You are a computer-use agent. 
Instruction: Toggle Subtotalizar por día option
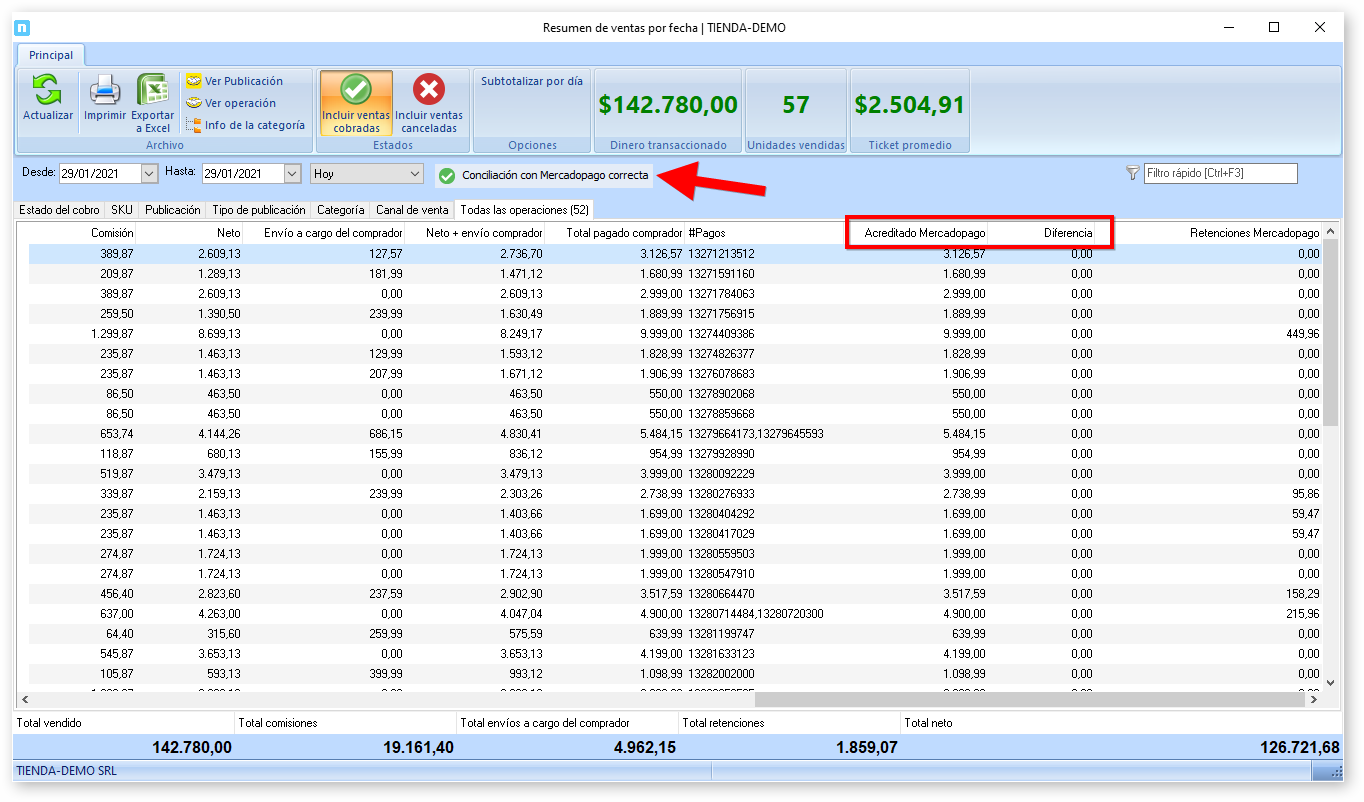coord(531,82)
